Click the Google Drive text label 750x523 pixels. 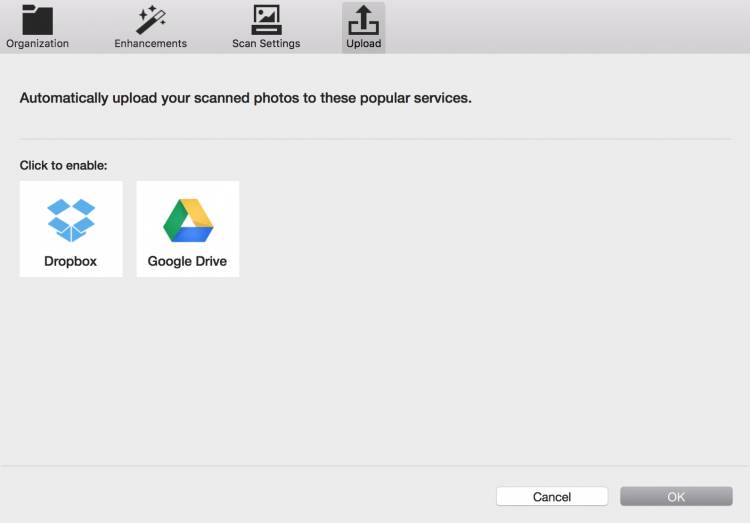click(187, 261)
